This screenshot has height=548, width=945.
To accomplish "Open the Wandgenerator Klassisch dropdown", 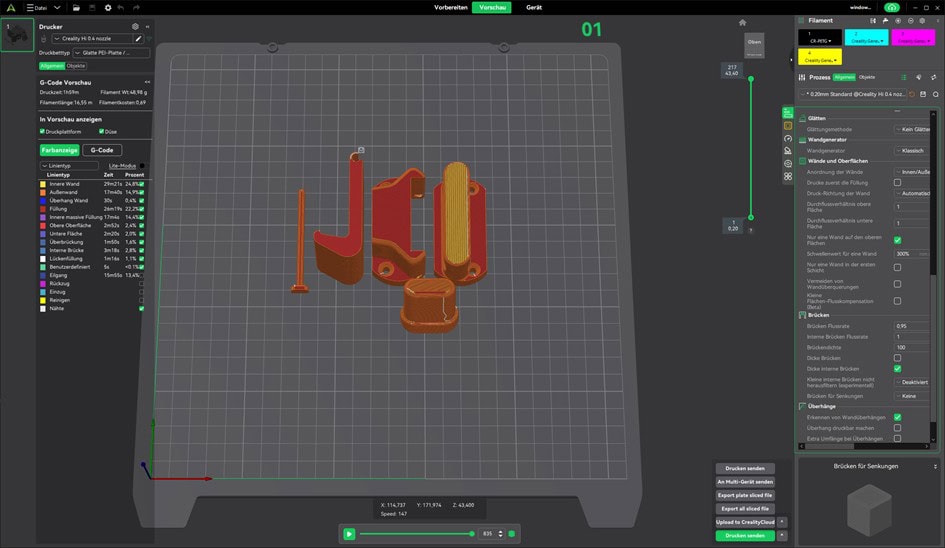I will pos(911,150).
